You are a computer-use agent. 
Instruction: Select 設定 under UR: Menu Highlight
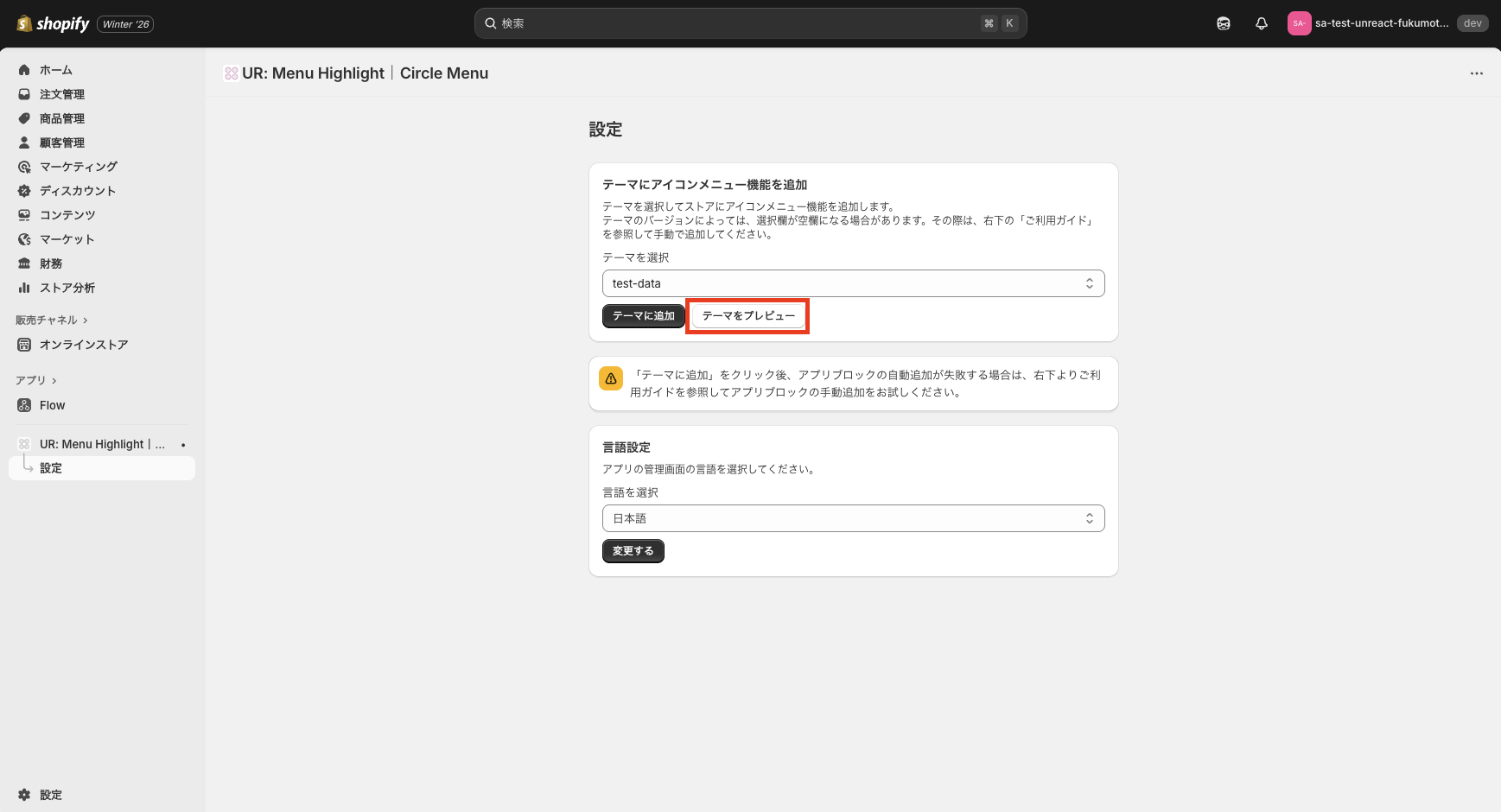50,467
